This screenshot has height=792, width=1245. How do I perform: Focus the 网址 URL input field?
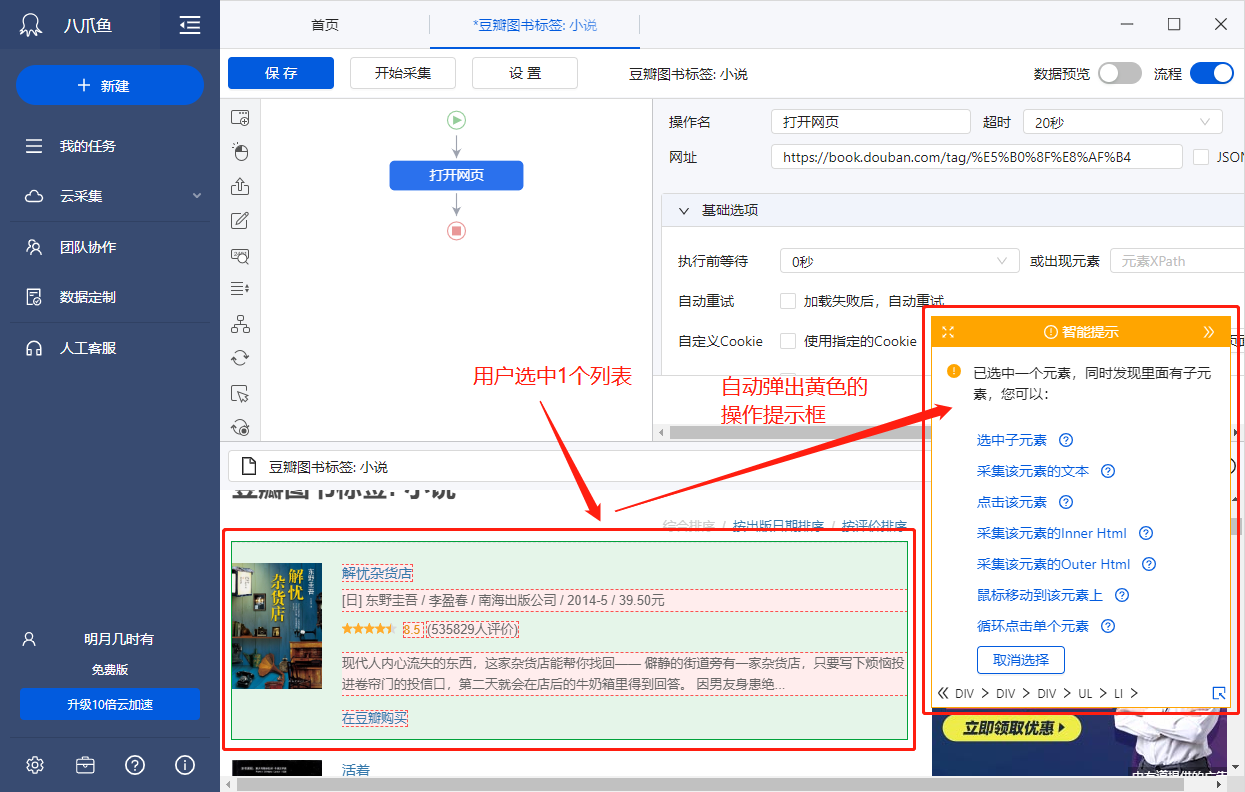pos(979,157)
